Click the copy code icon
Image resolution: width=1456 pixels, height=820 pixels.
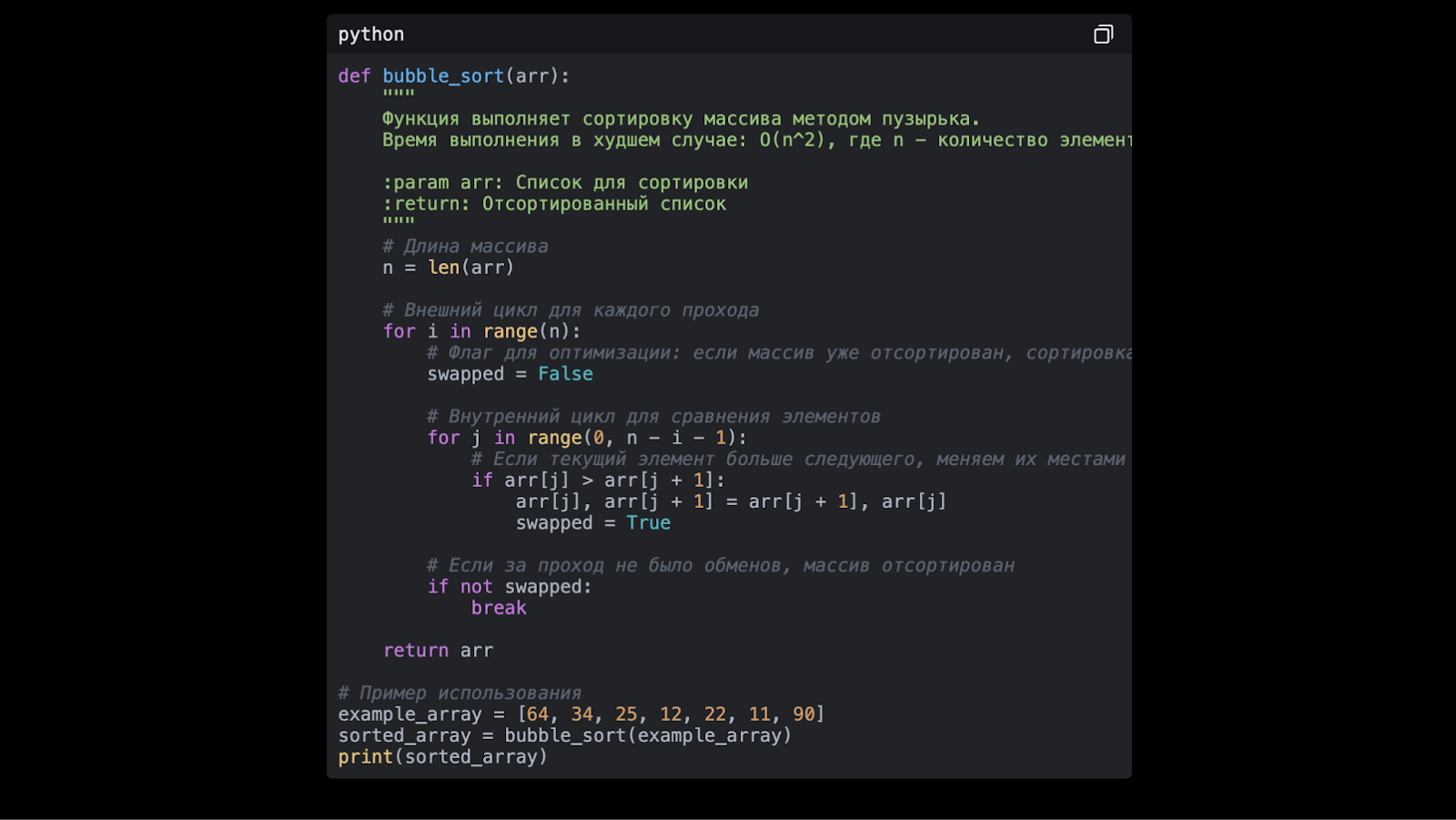coord(1103,35)
